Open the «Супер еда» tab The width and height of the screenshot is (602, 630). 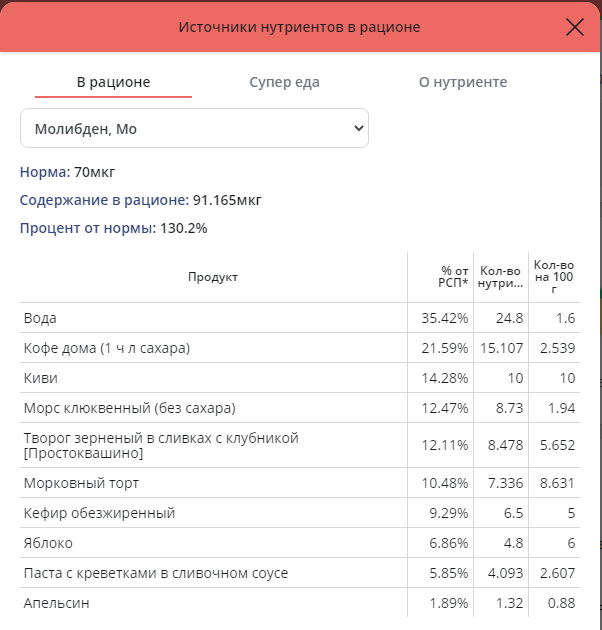[x=284, y=82]
